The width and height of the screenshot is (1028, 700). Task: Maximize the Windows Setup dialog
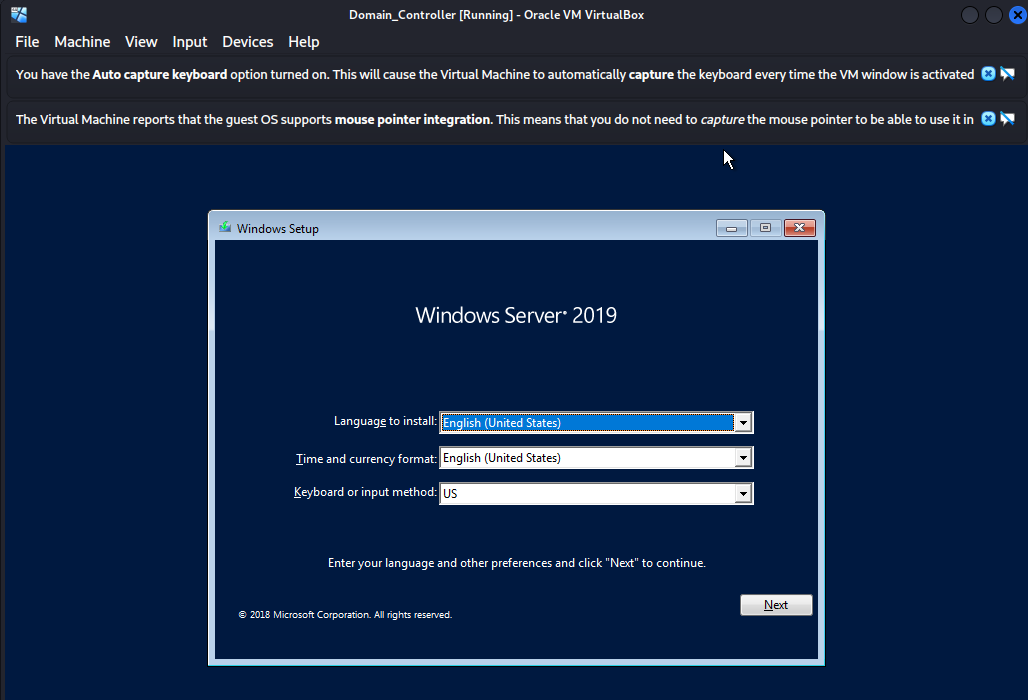click(765, 228)
